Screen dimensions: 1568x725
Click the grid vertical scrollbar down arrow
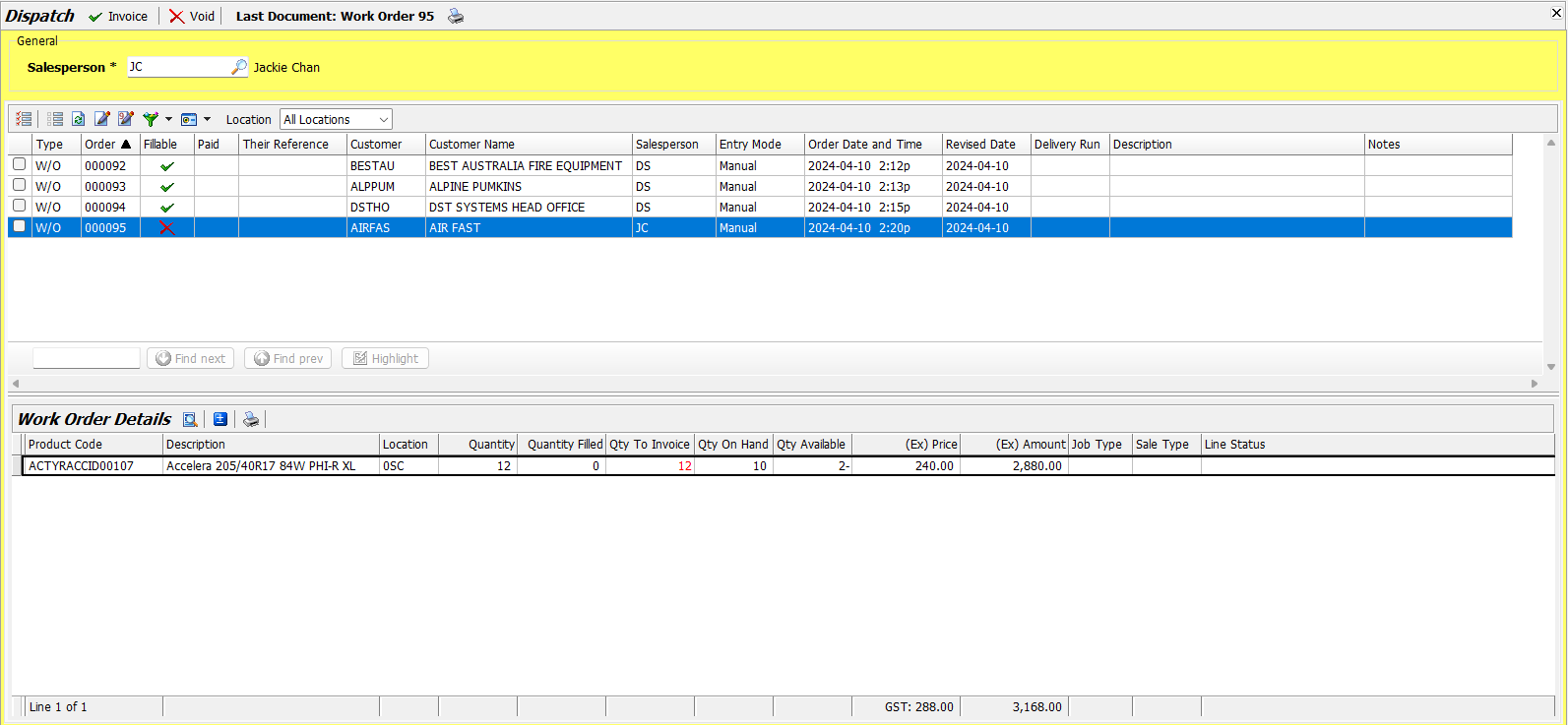click(x=1551, y=366)
